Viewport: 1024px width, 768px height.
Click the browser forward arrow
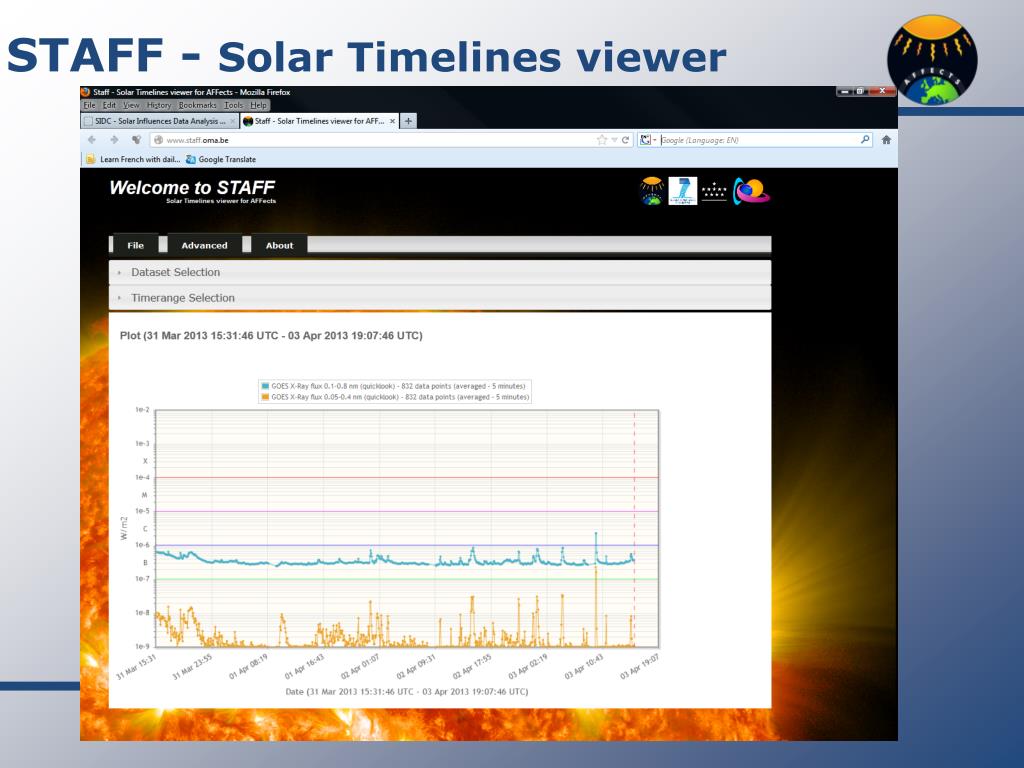(x=114, y=140)
